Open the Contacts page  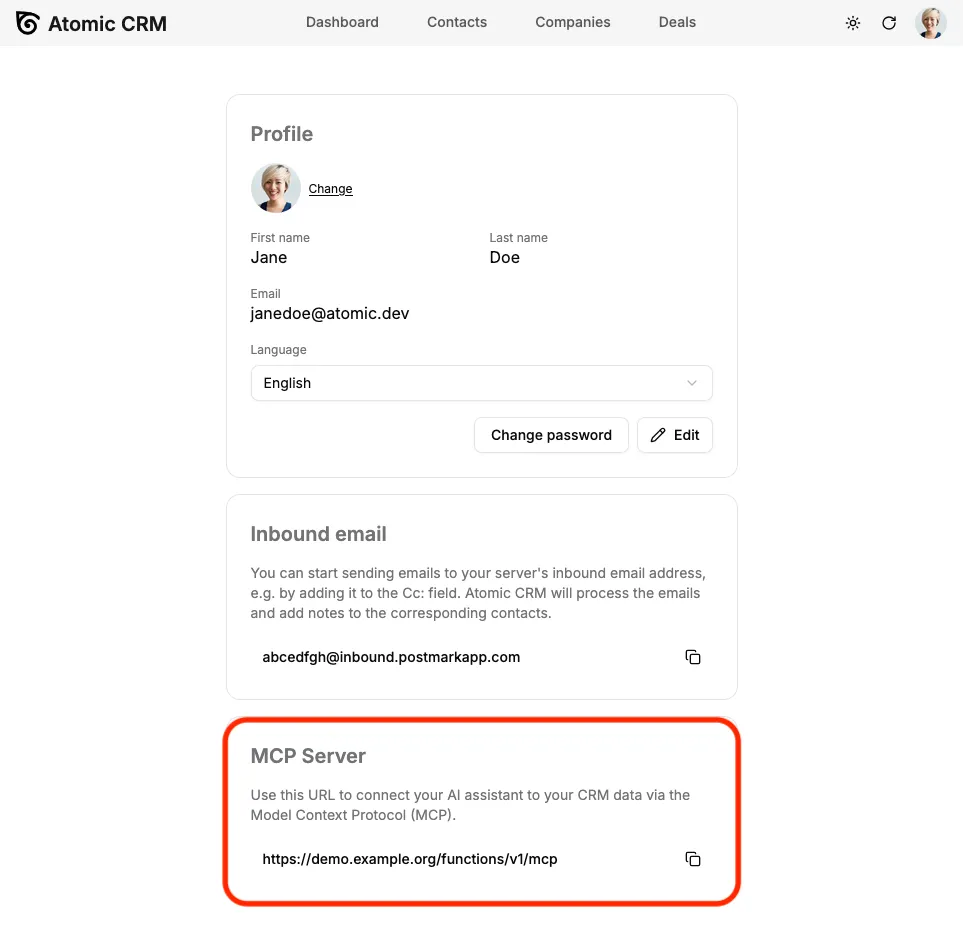coord(456,22)
